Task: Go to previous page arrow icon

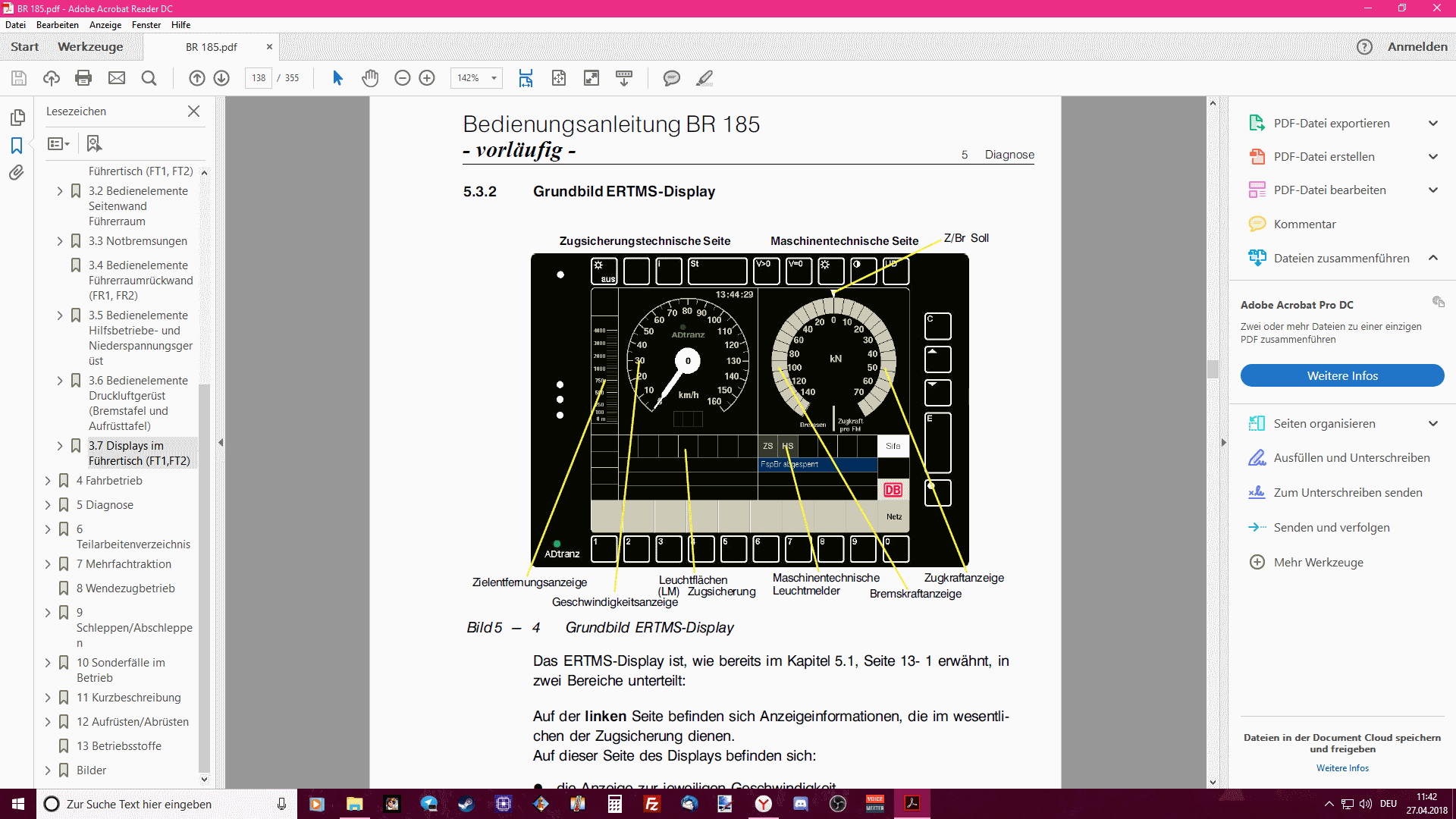Action: point(197,78)
